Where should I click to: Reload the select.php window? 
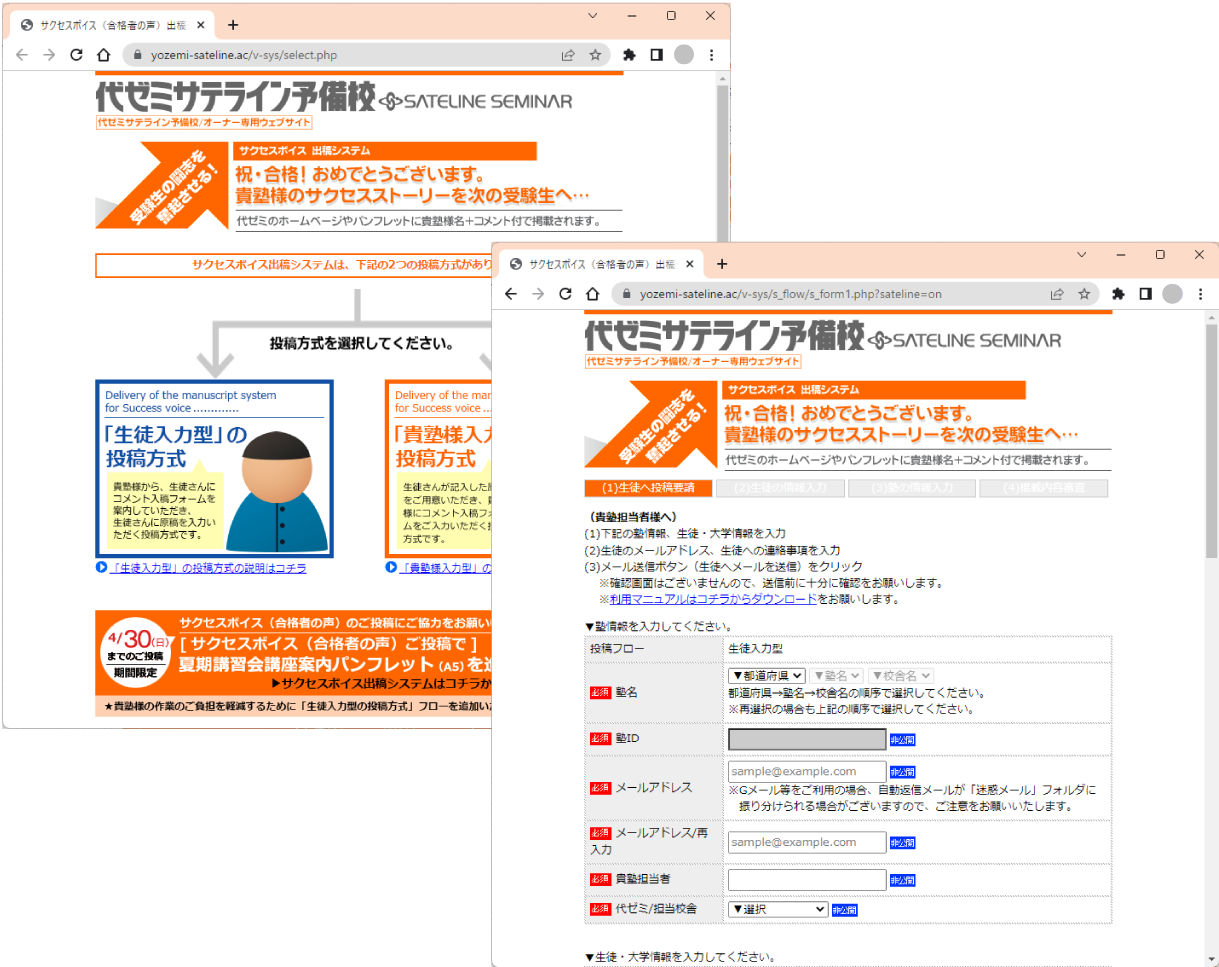point(76,55)
